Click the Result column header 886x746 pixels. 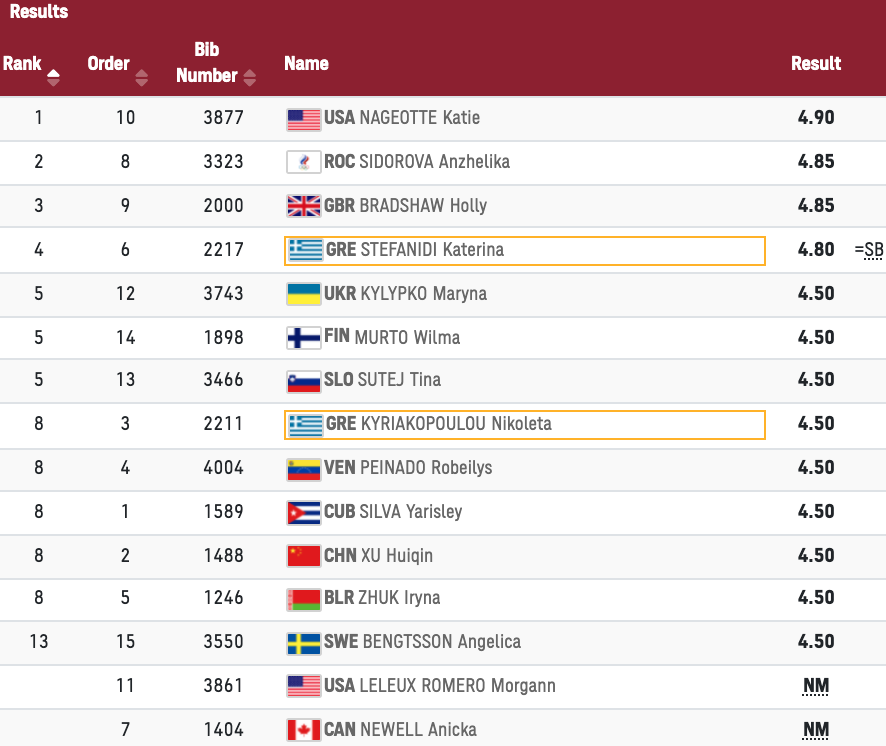click(816, 63)
